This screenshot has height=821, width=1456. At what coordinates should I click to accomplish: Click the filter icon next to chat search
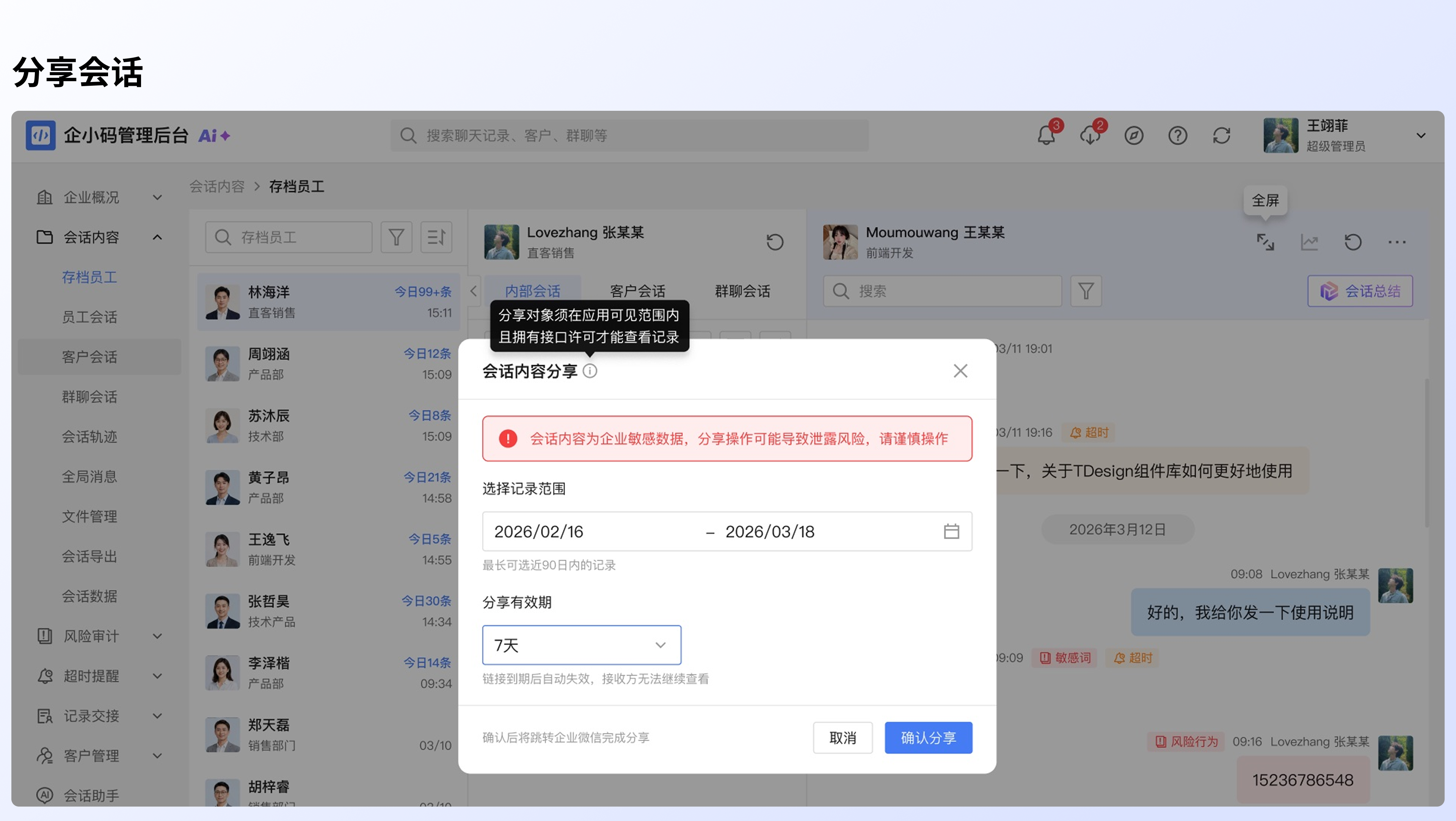[x=1086, y=291]
